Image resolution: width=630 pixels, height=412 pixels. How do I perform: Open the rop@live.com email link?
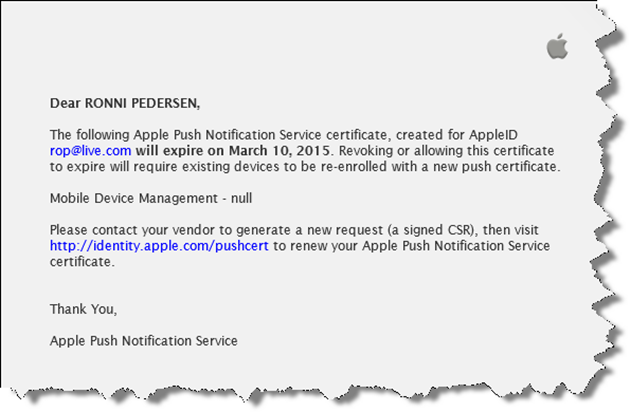click(90, 151)
